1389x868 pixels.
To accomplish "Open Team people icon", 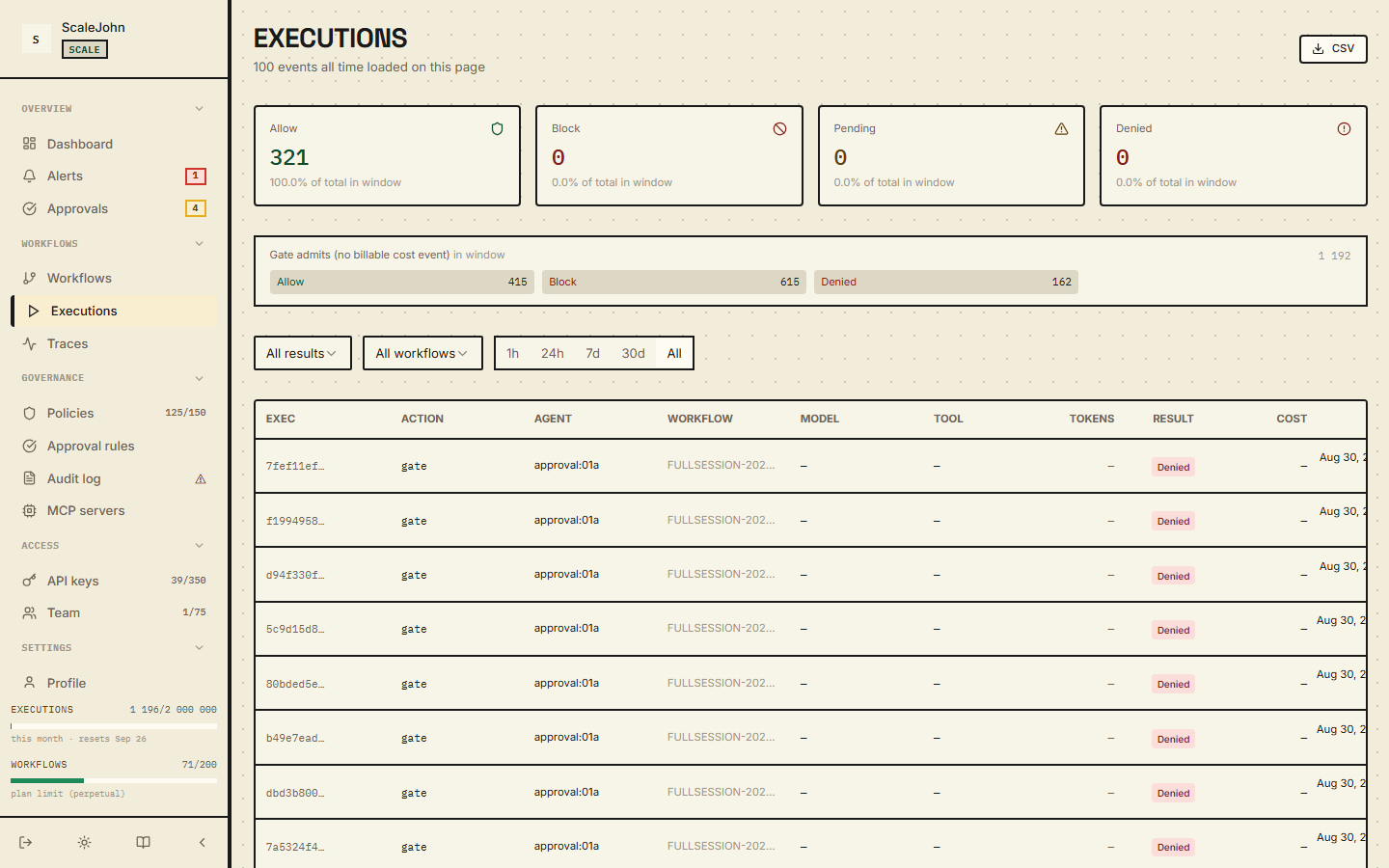I will (x=29, y=612).
